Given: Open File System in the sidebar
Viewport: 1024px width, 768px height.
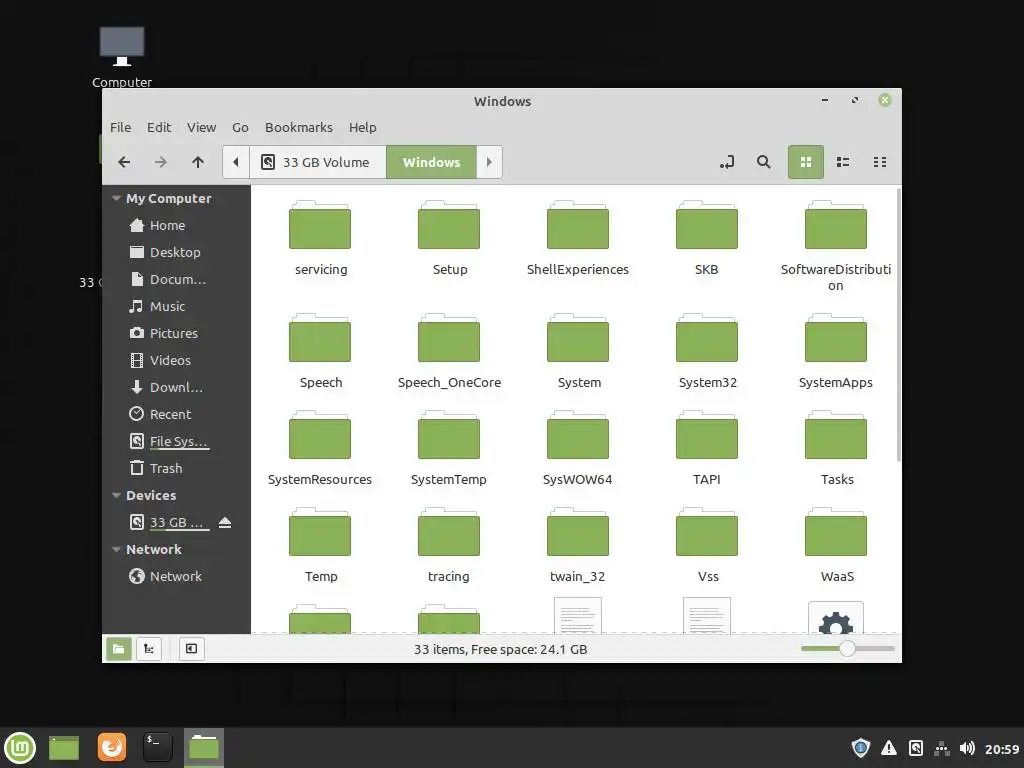Looking at the screenshot, I should pyautogui.click(x=176, y=441).
